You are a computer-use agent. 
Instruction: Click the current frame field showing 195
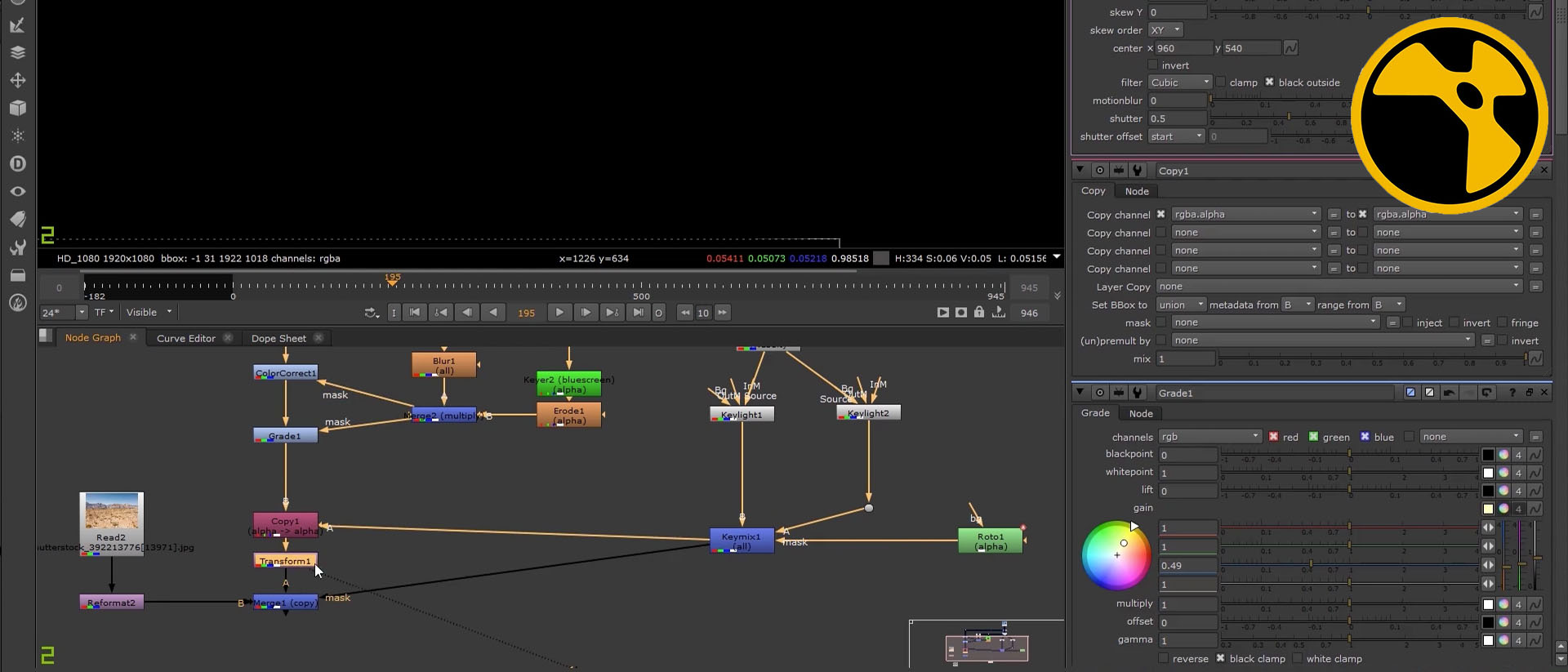pos(526,313)
